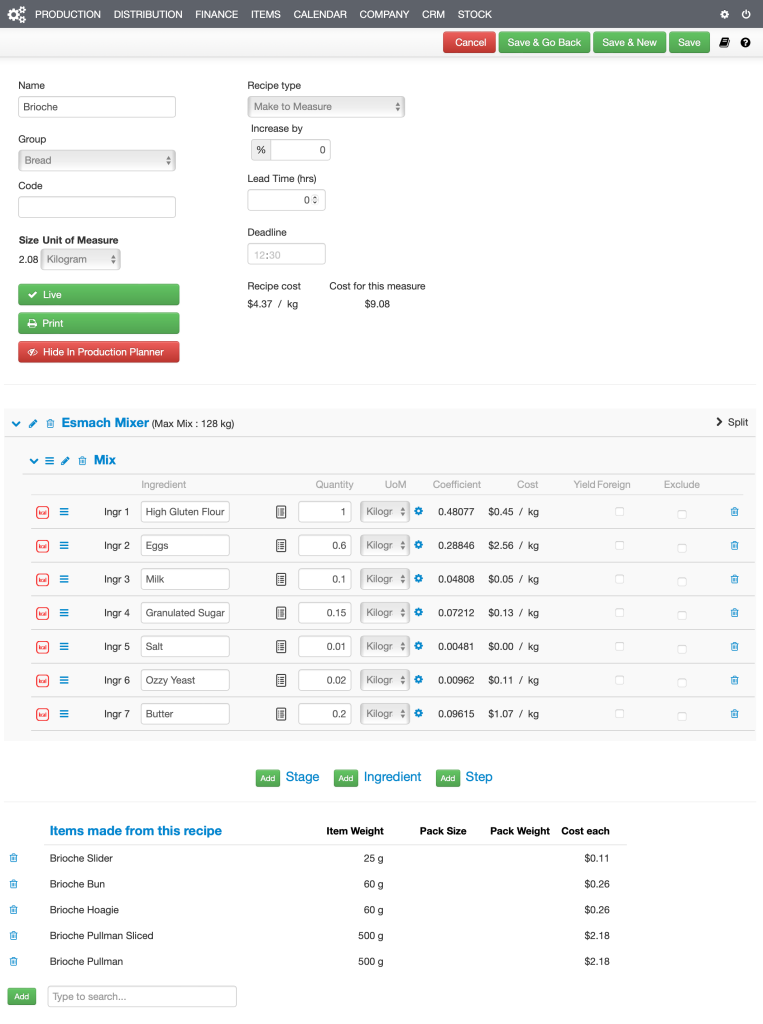Click the power logout icon
Image resolution: width=763 pixels, height=1024 pixels.
tap(746, 14)
